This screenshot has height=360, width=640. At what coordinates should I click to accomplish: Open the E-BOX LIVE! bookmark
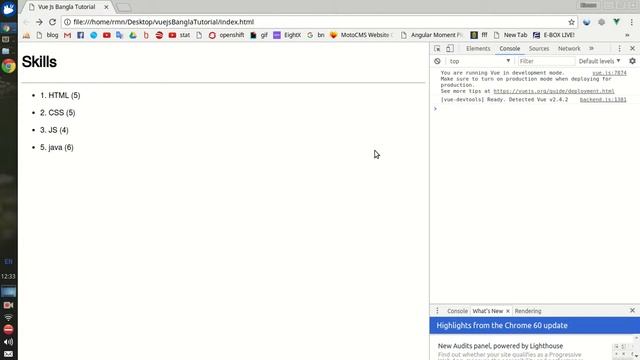[x=554, y=35]
